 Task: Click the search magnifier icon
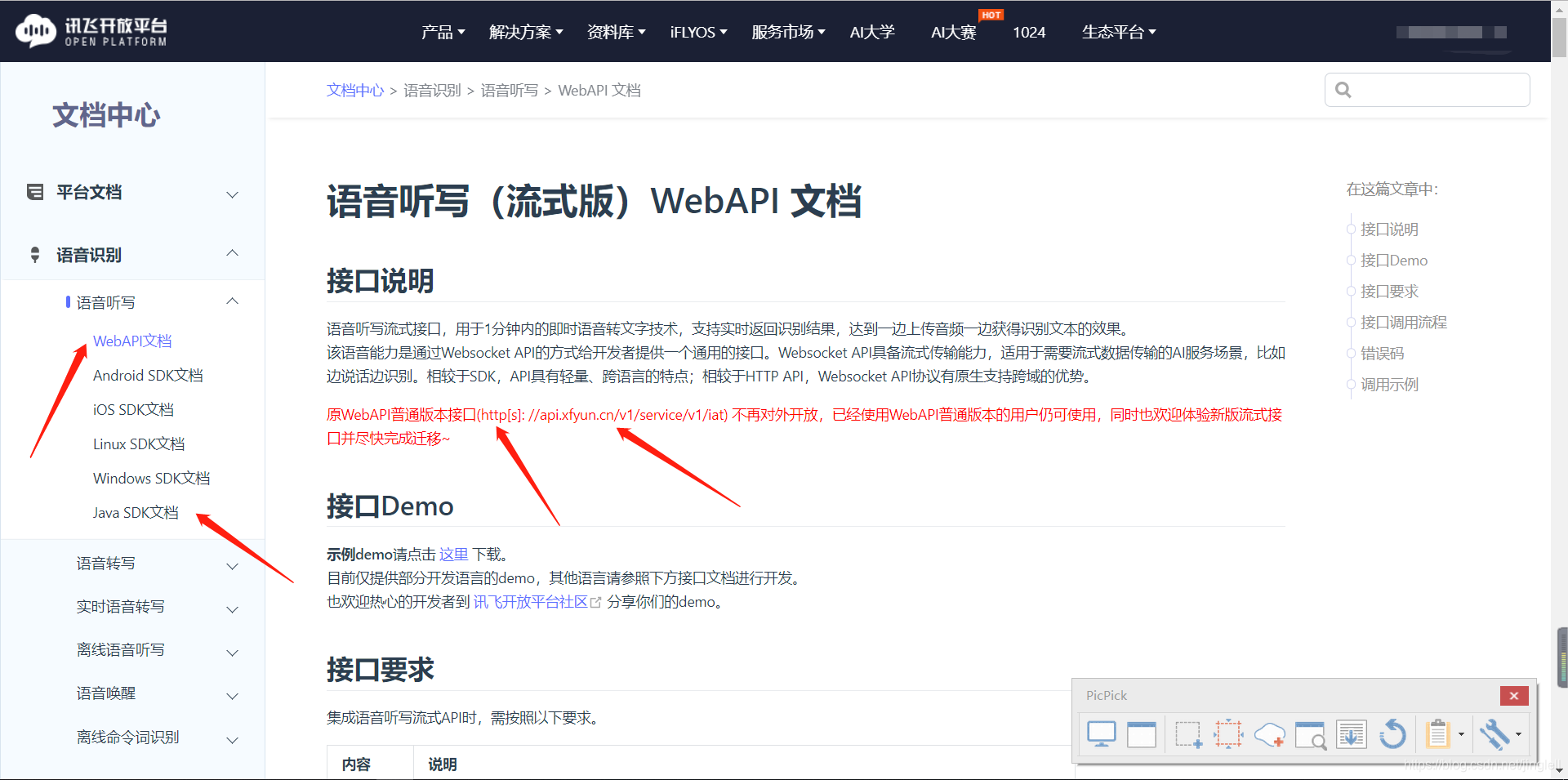click(x=1343, y=90)
